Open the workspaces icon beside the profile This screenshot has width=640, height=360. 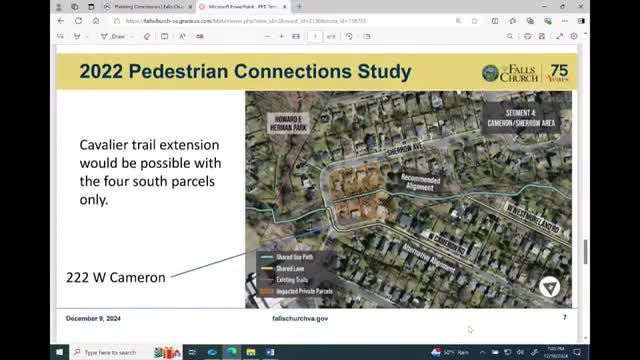click(75, 7)
